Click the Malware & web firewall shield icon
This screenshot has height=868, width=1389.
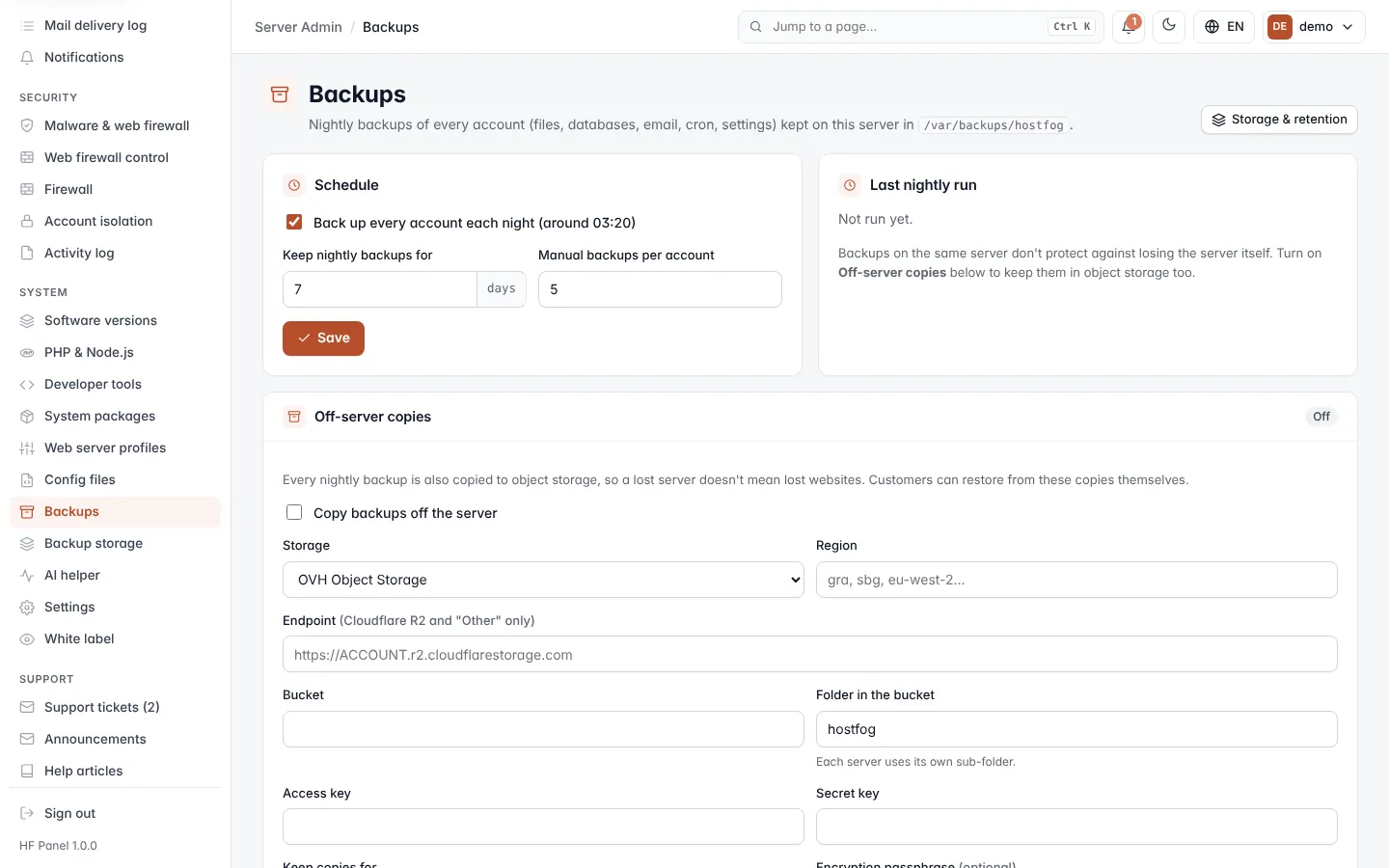point(27,125)
